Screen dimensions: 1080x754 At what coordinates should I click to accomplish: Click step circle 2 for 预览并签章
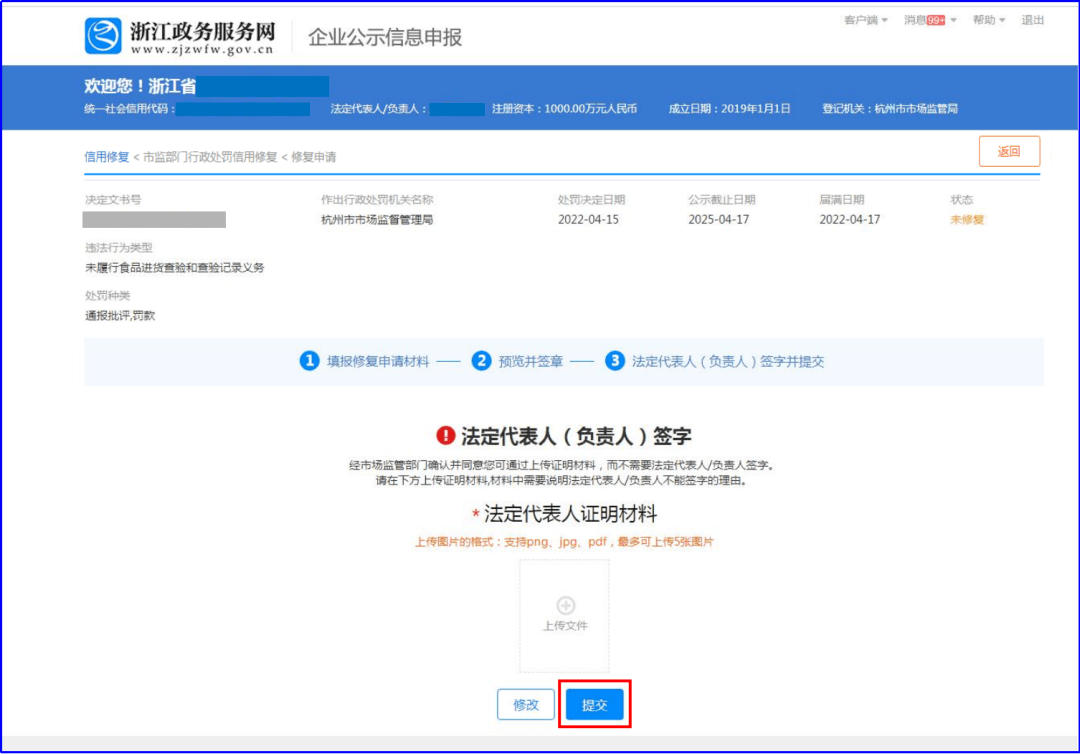pos(483,361)
